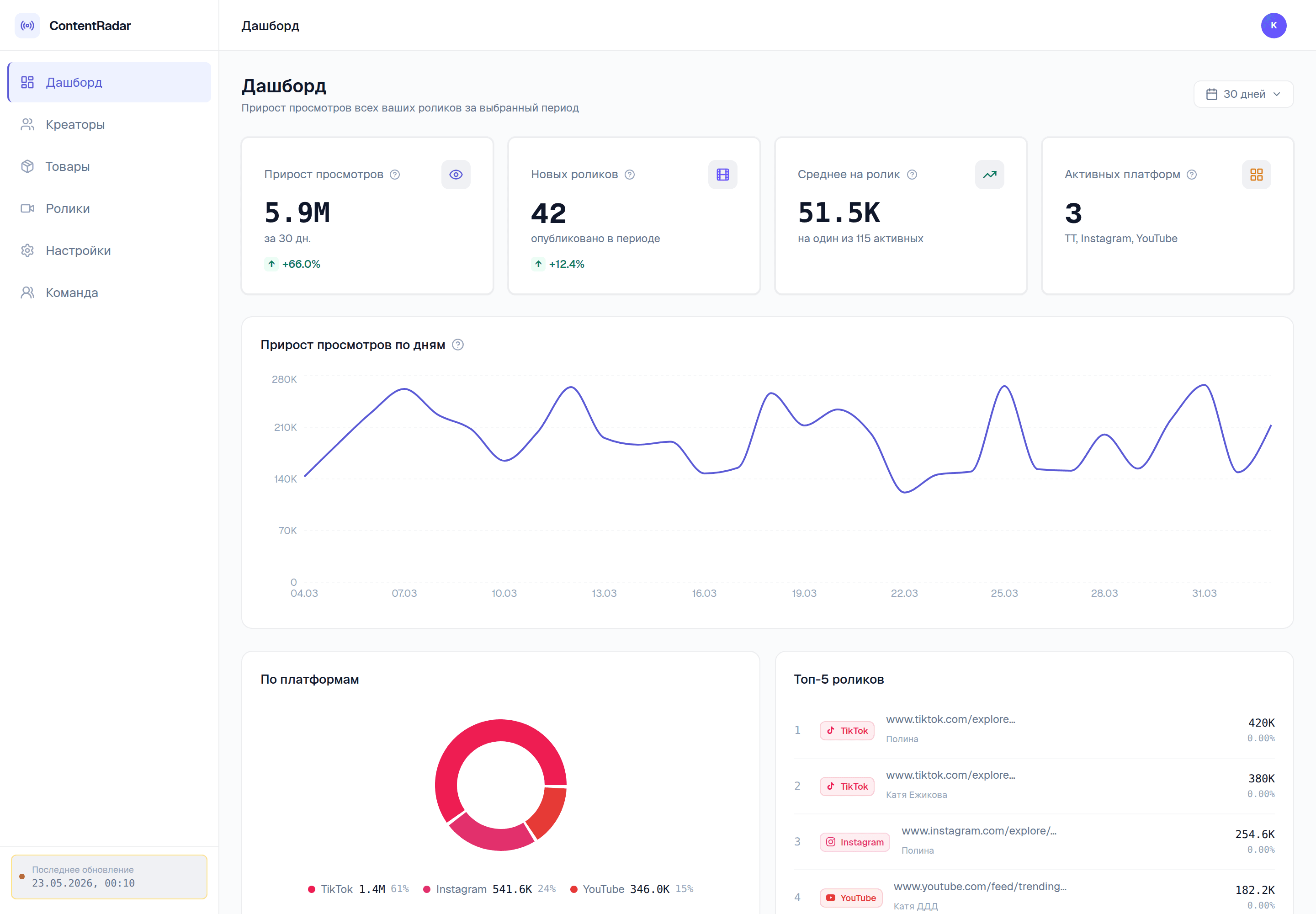Image resolution: width=1316 pixels, height=914 pixels.
Task: Click the chevron in 30 дней selector
Action: click(x=1277, y=94)
